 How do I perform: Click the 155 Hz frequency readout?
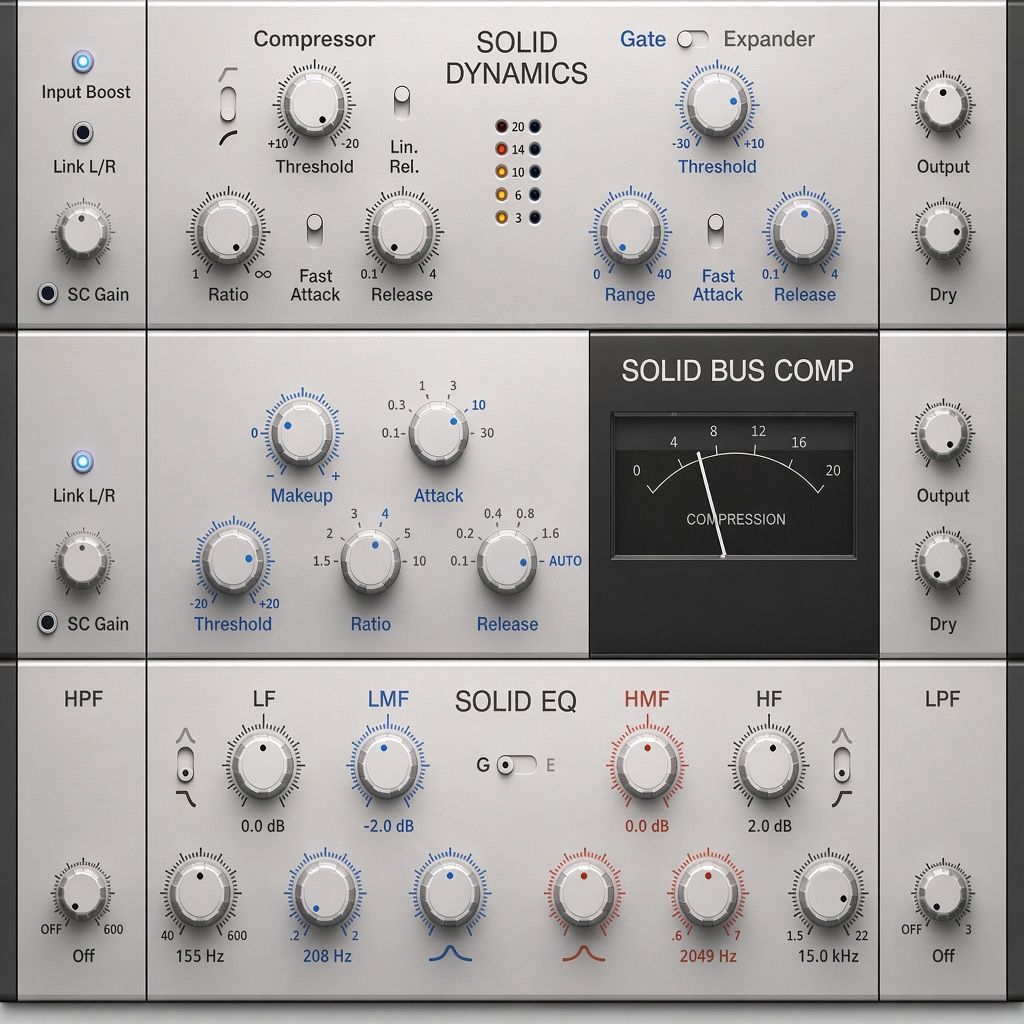pyautogui.click(x=200, y=956)
